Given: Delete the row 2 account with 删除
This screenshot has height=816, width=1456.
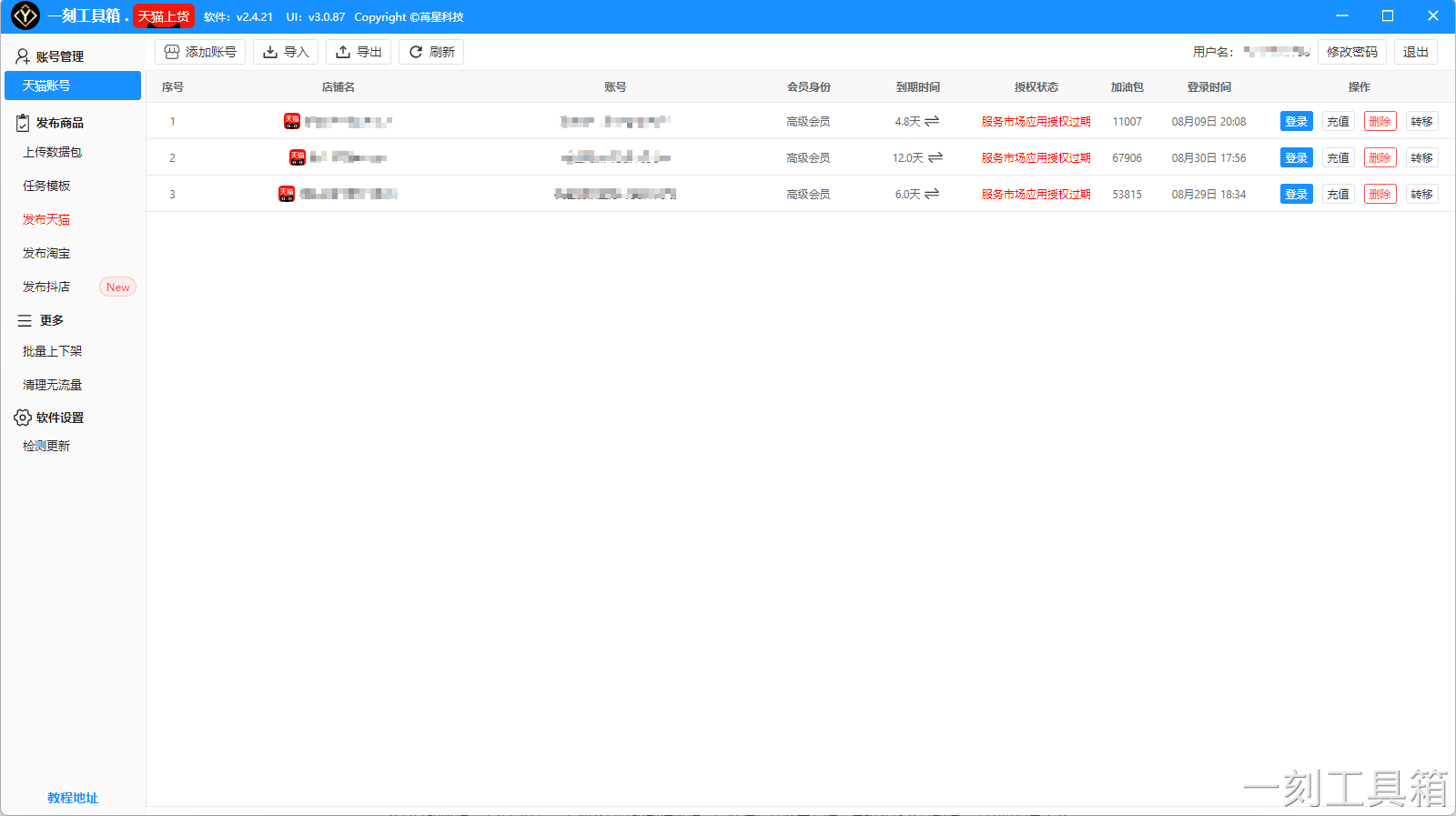Looking at the screenshot, I should [1380, 157].
